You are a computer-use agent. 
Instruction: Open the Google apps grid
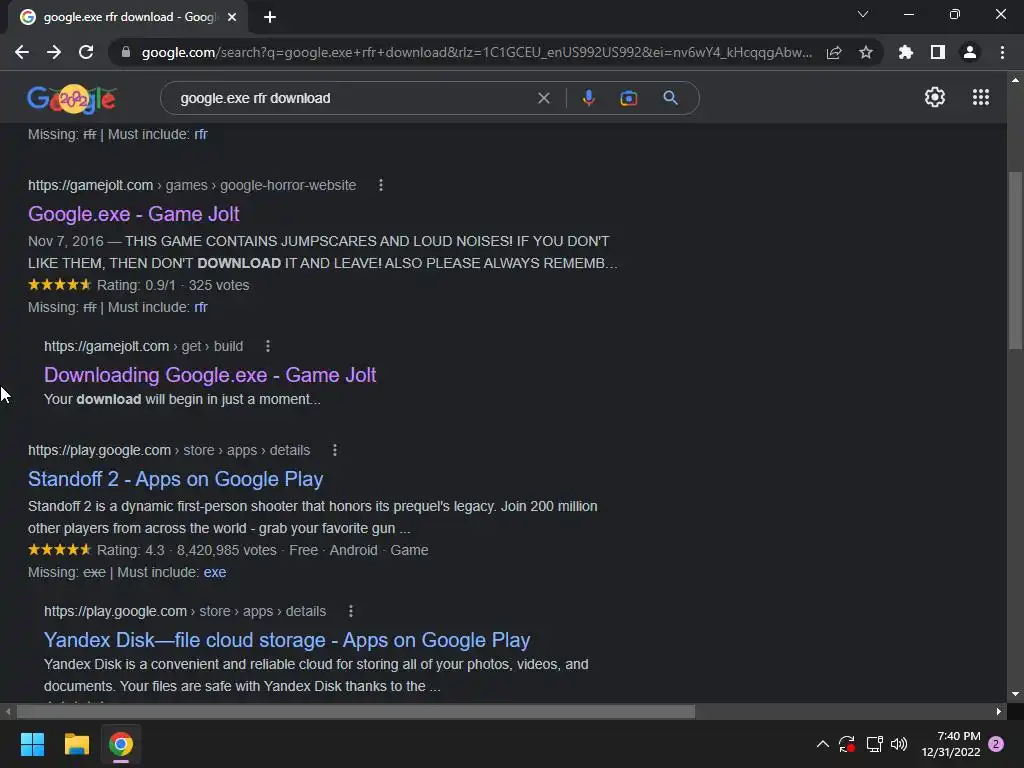(981, 97)
